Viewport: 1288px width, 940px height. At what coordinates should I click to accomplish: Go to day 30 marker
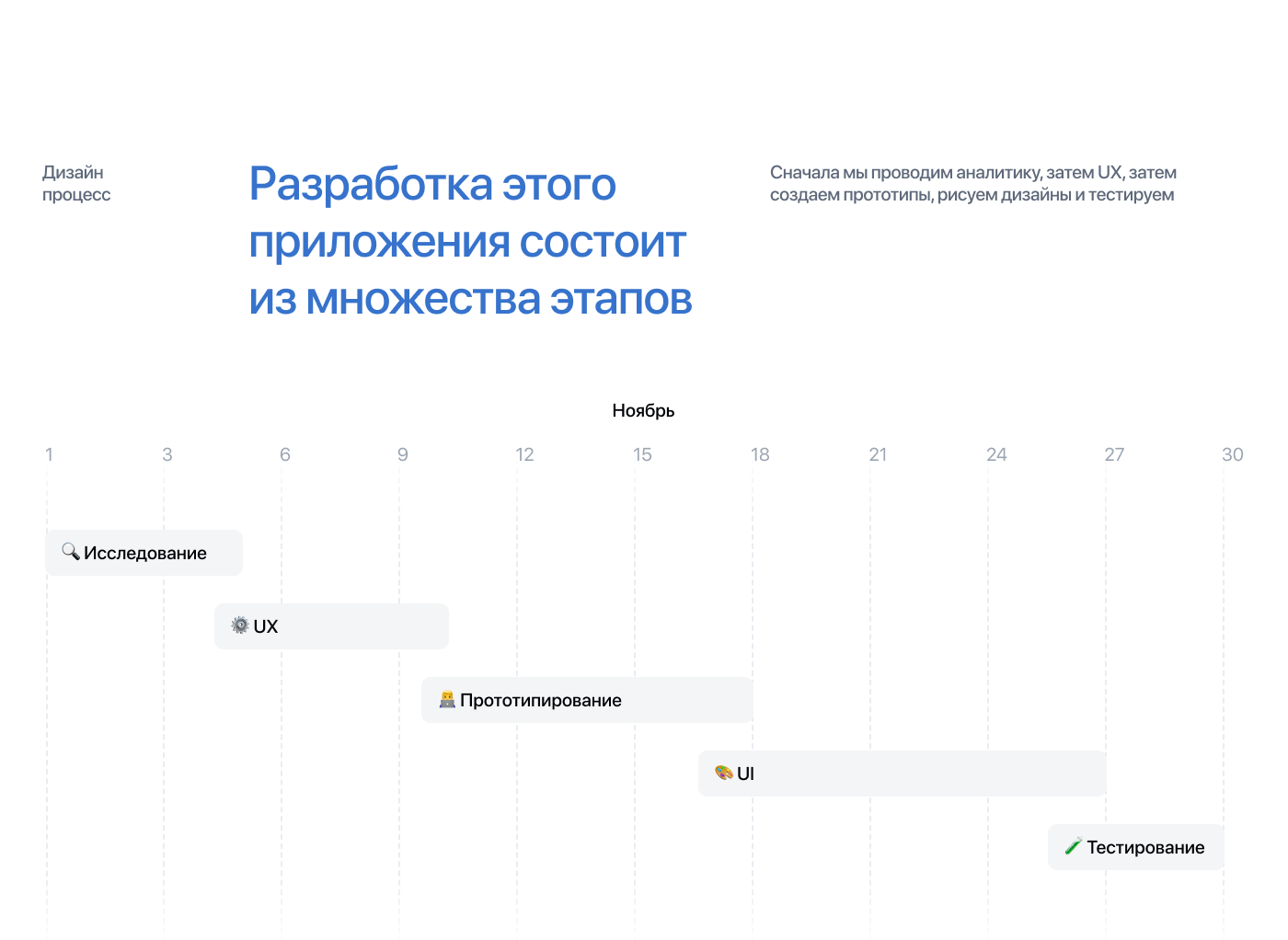coord(1232,454)
